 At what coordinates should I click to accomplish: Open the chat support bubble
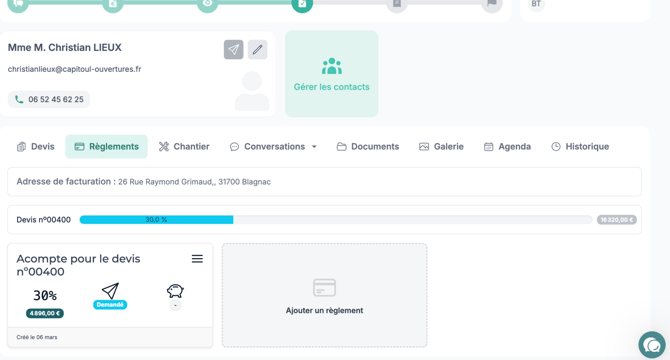[x=652, y=345]
